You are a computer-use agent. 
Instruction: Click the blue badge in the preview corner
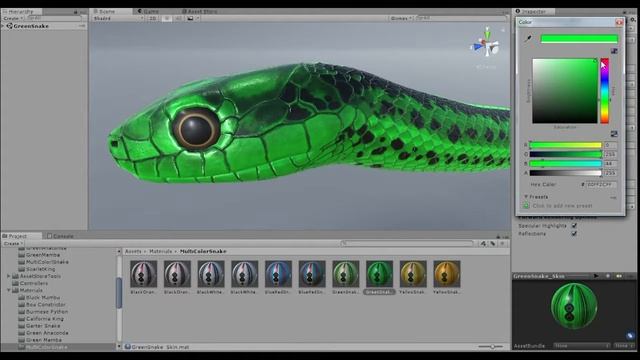[x=630, y=336]
